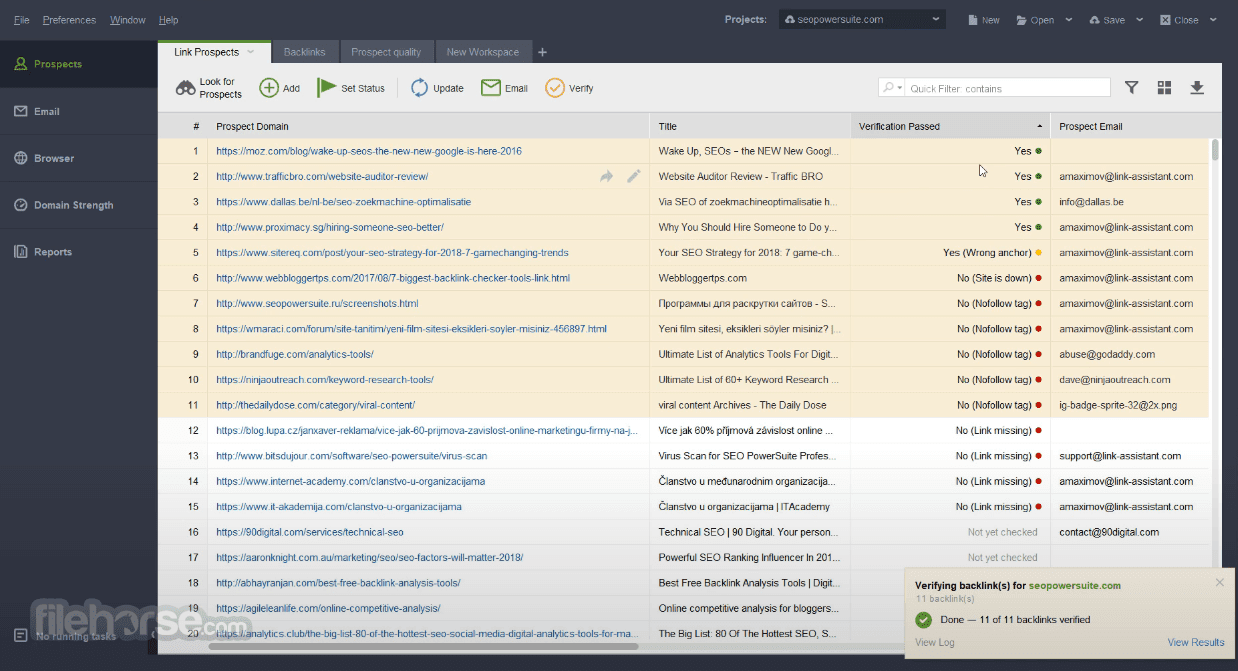The image size is (1238, 671).
Task: Switch to the New Workspace tab
Action: pyautogui.click(x=482, y=52)
